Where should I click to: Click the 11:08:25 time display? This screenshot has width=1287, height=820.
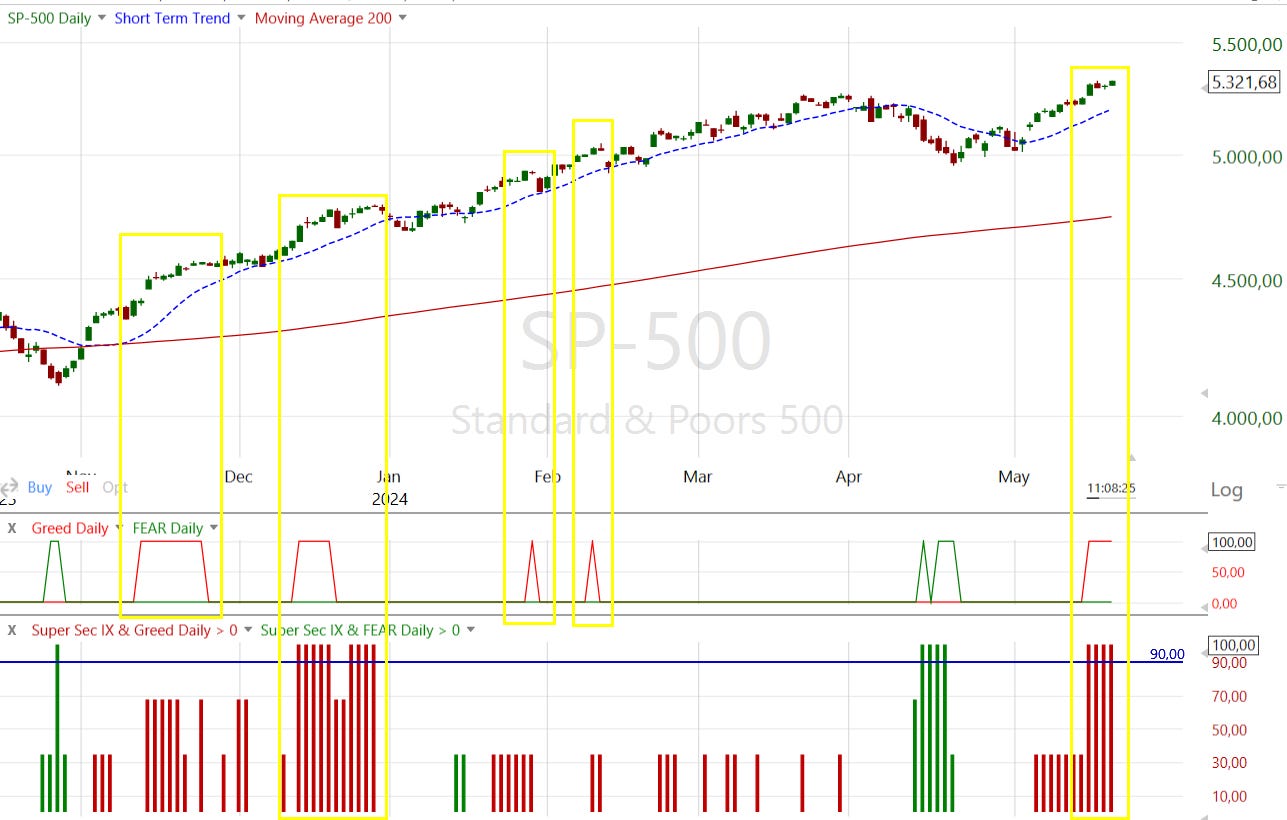pyautogui.click(x=1111, y=488)
